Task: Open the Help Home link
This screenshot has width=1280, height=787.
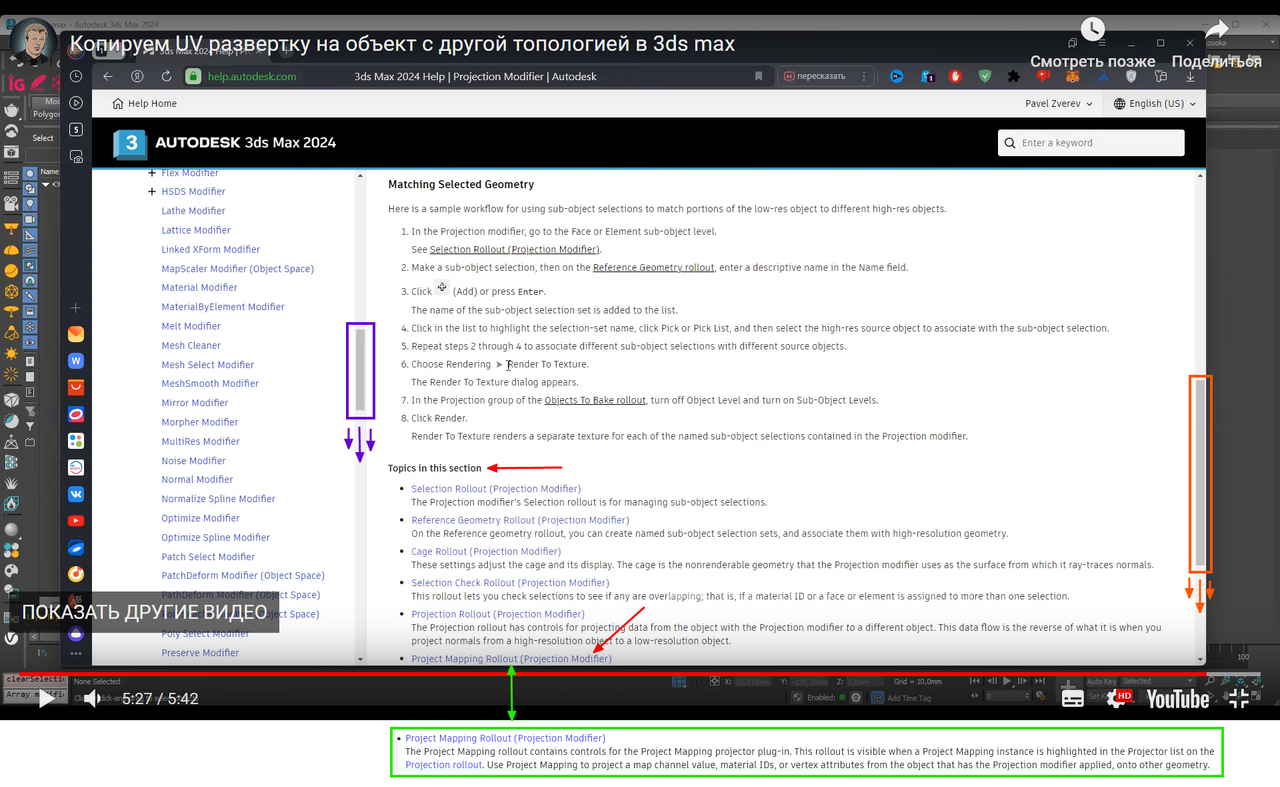Action: tap(144, 104)
